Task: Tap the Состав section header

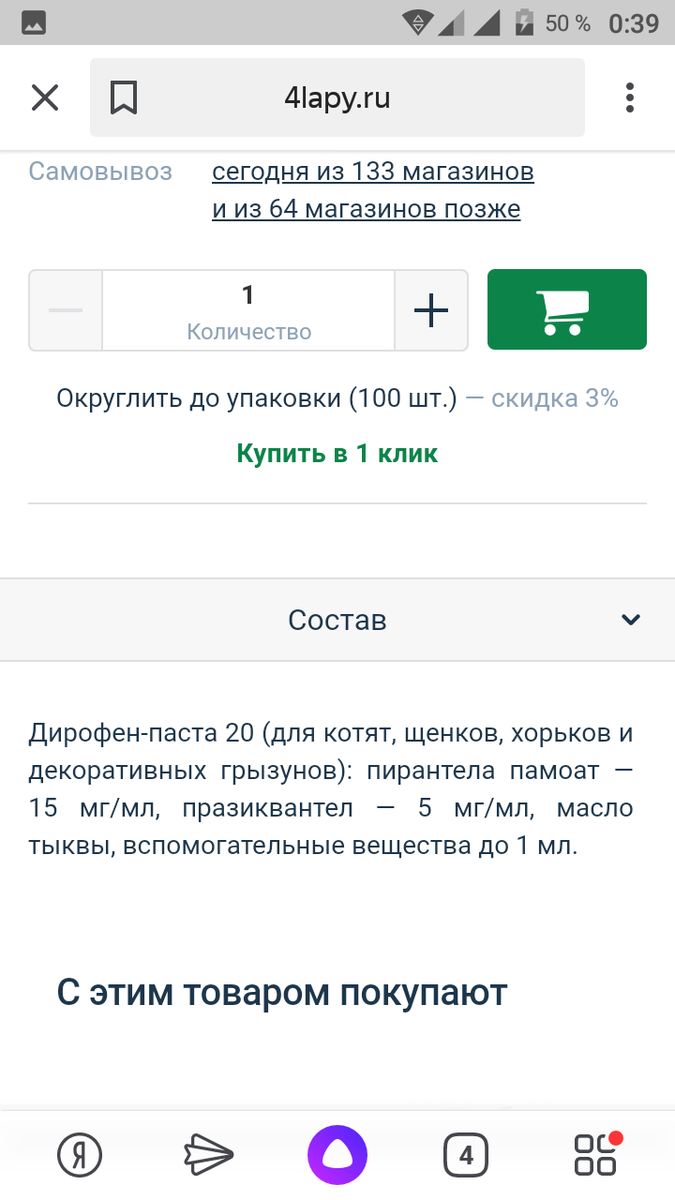Action: [337, 620]
